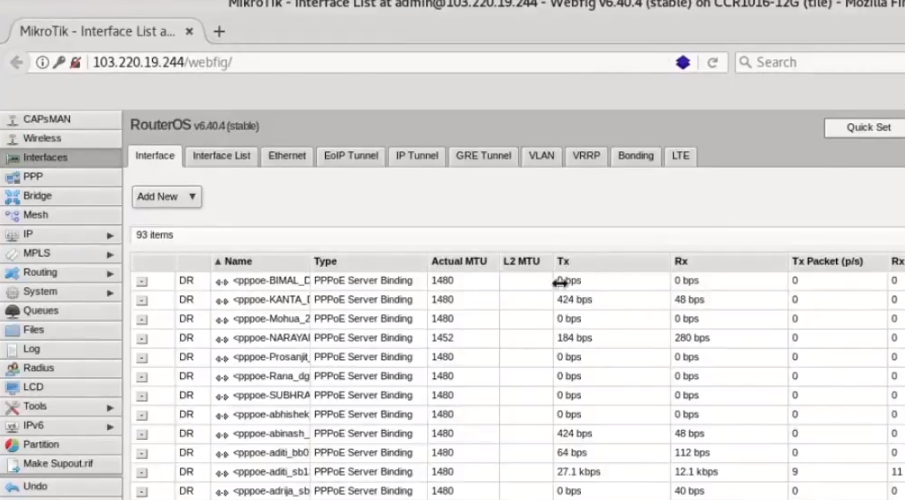Screen dimensions: 905x500
Task: Disable the pppoe-Prosanjit interface with its minus toggle
Action: click(142, 358)
